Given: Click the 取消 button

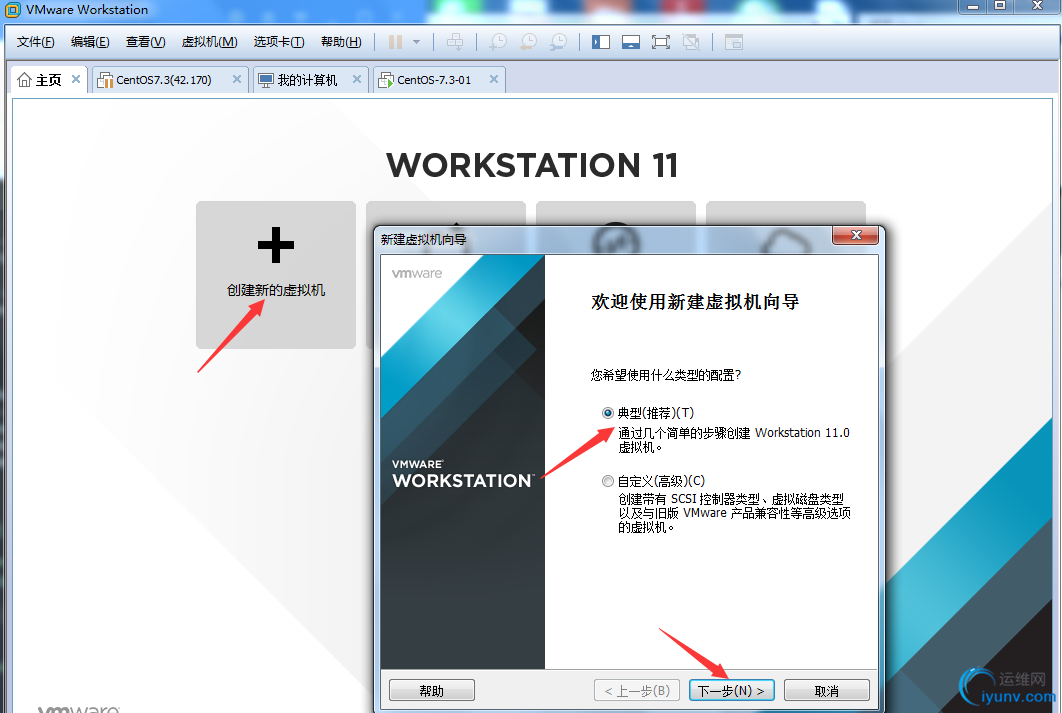Looking at the screenshot, I should click(x=826, y=691).
